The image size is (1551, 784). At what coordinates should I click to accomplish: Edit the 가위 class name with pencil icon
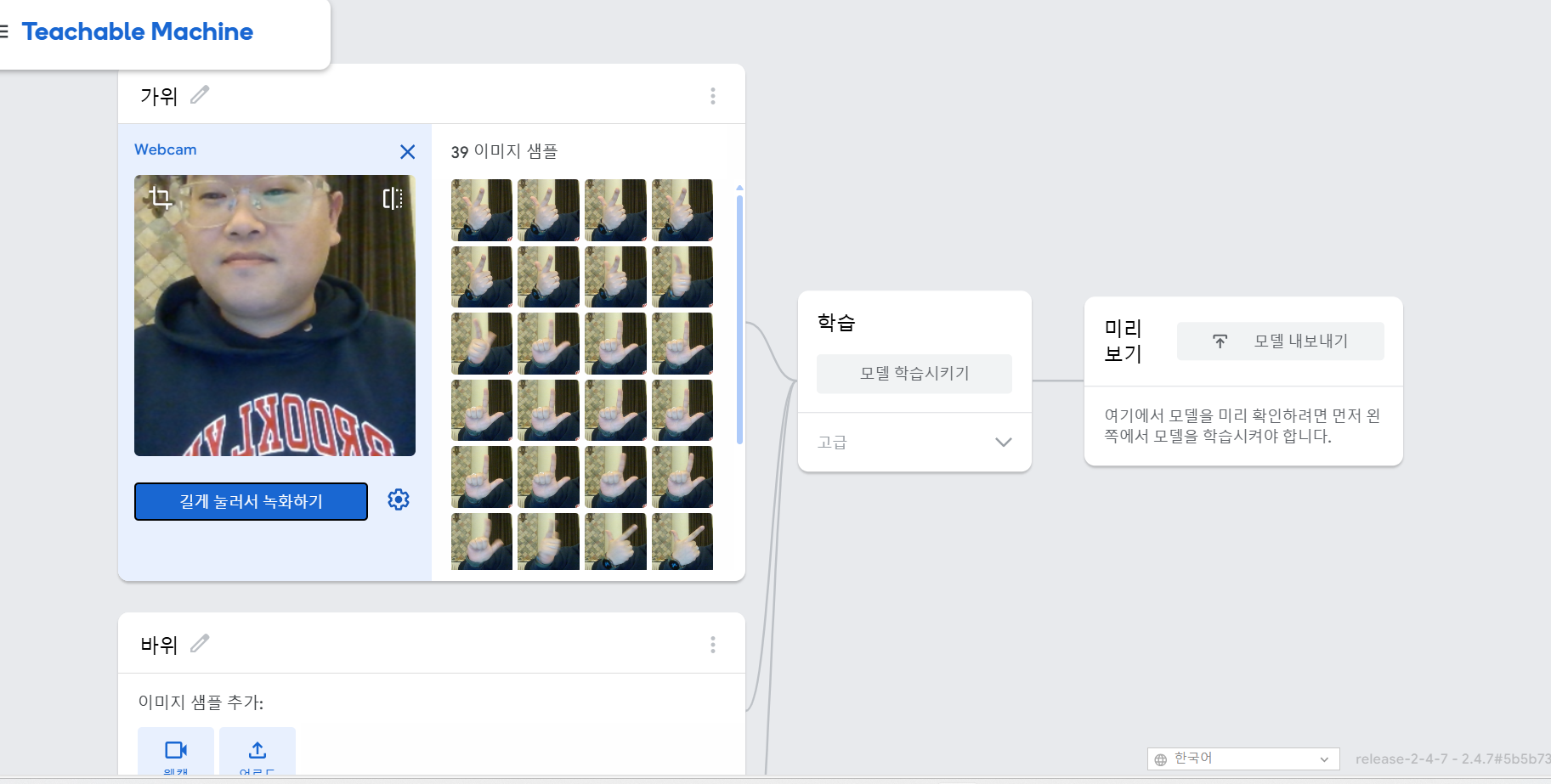200,94
